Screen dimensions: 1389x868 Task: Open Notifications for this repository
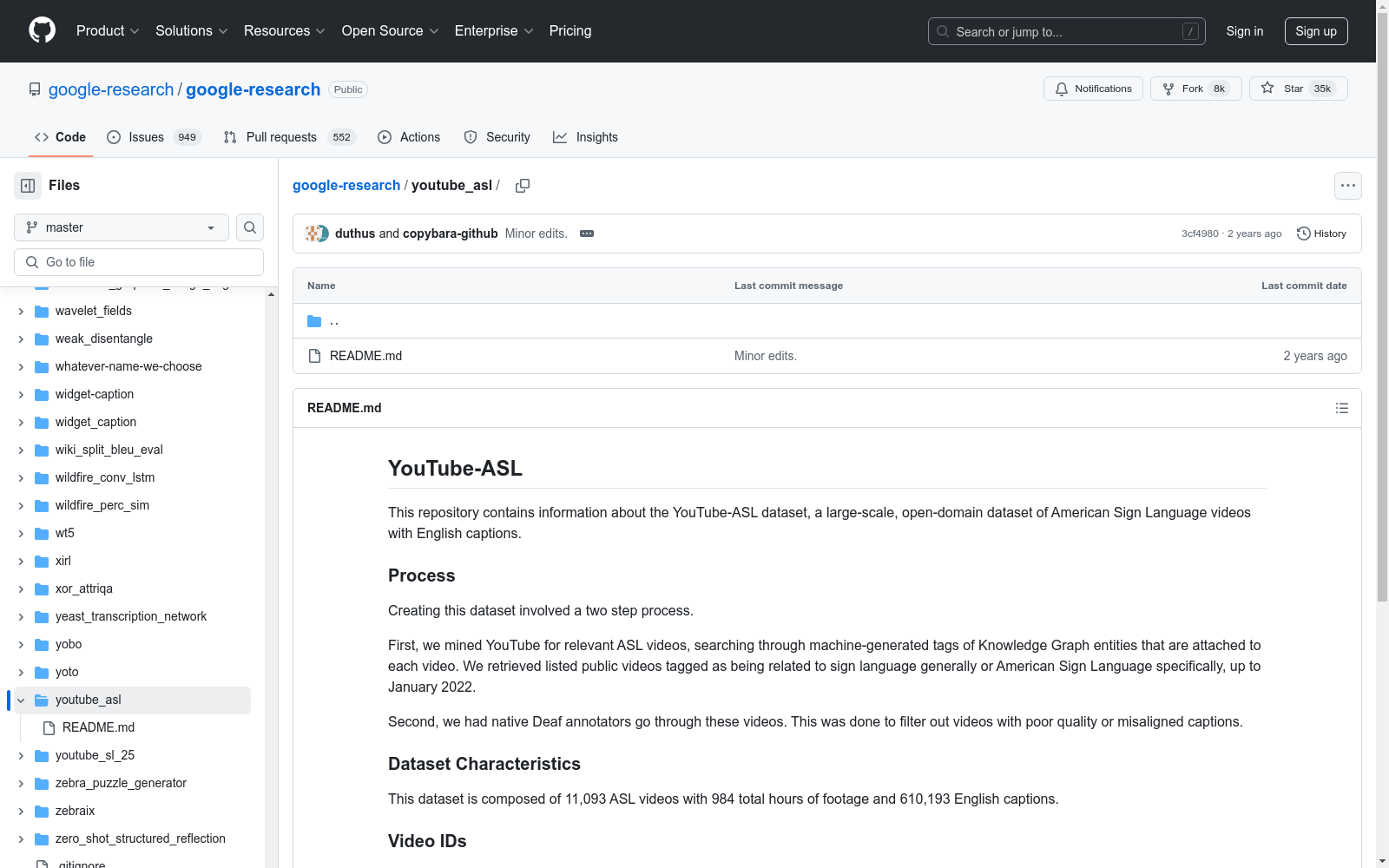click(1093, 89)
